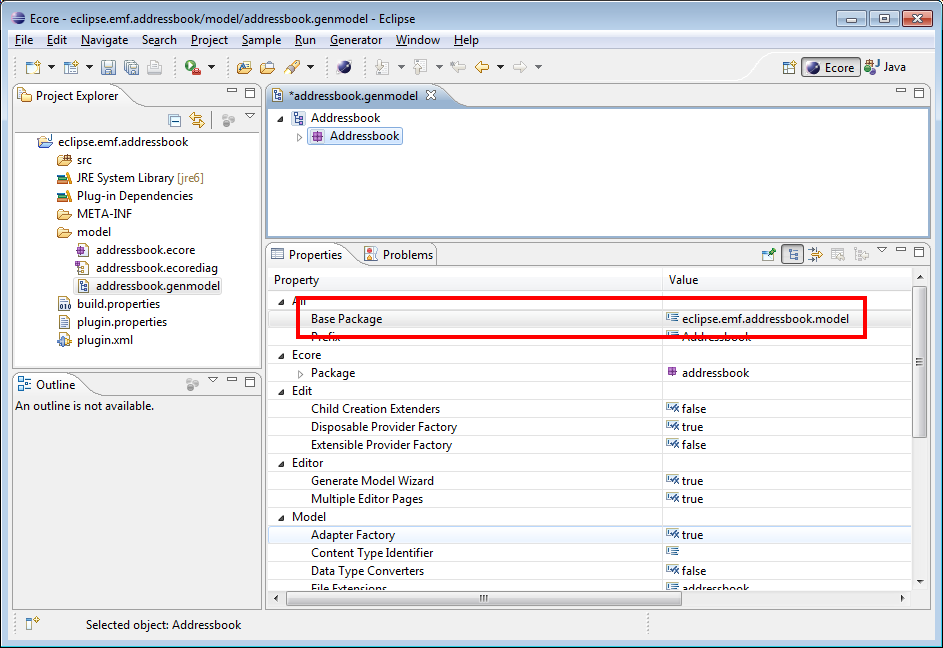Click the Open Perspective icon
This screenshot has width=943, height=648.
[789, 67]
